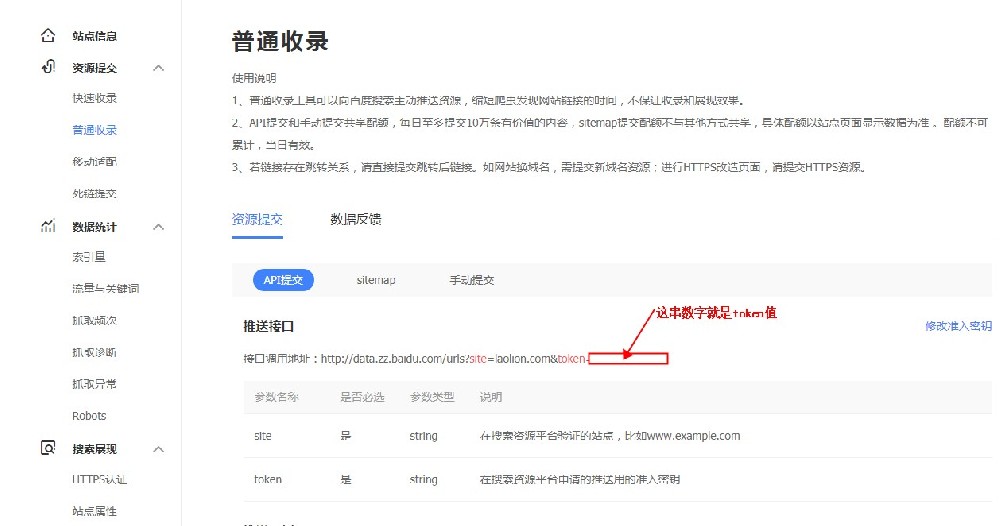Switch to the 资源提交 tab
This screenshot has height=526, width=1000.
coord(257,219)
